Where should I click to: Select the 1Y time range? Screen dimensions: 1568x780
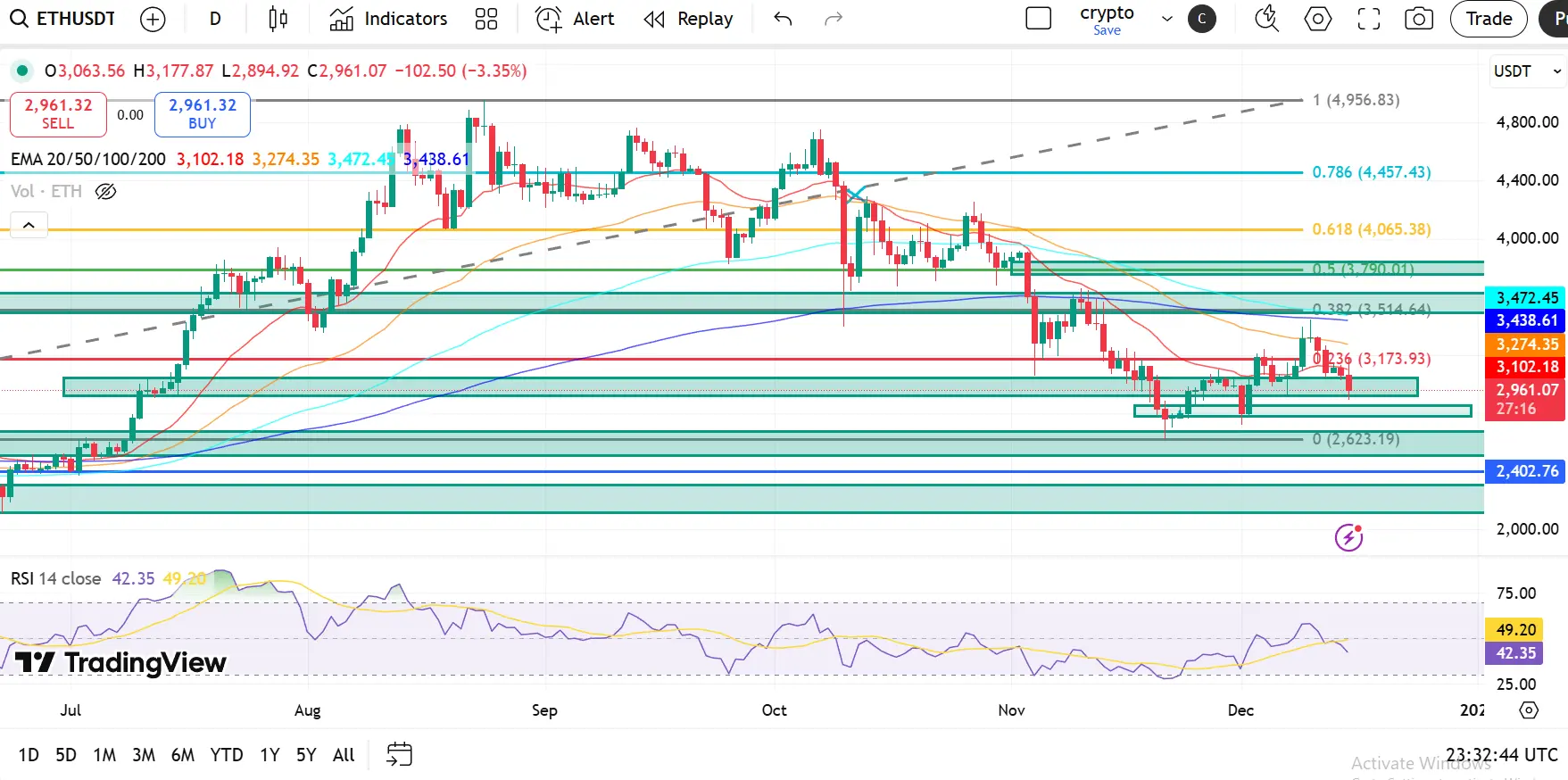point(270,755)
